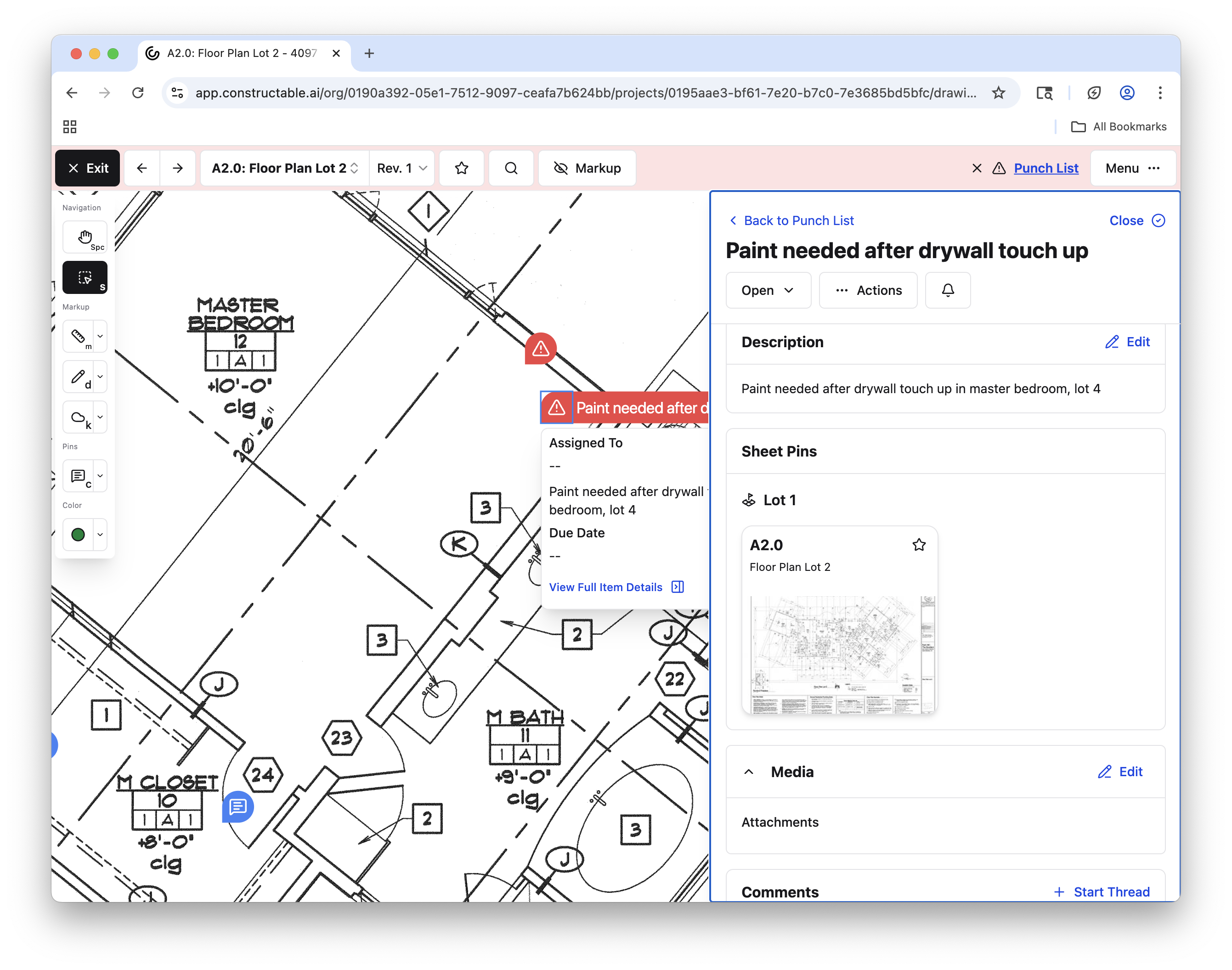Toggle notifications bell for this item
1232x970 pixels.
948,290
